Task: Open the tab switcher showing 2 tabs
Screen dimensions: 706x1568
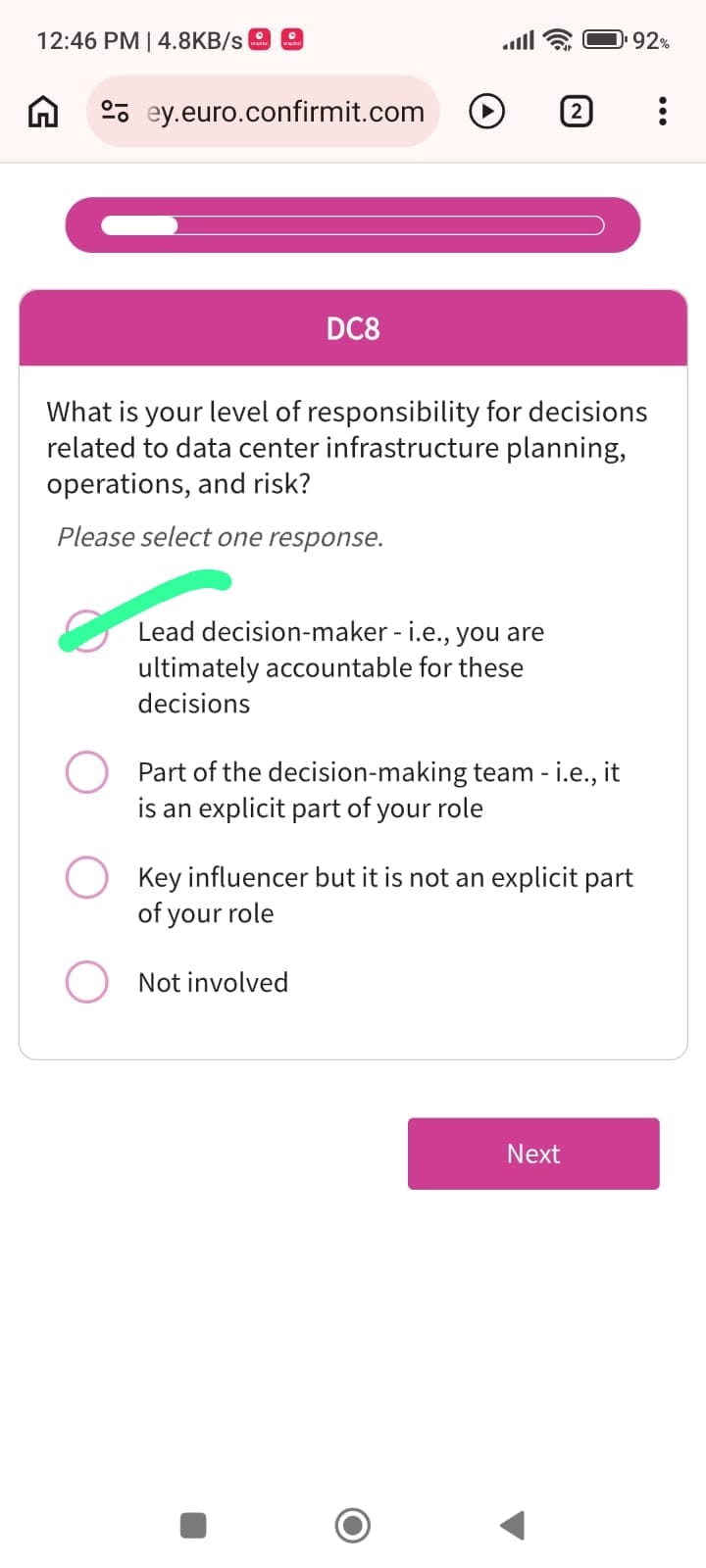Action: coord(576,112)
